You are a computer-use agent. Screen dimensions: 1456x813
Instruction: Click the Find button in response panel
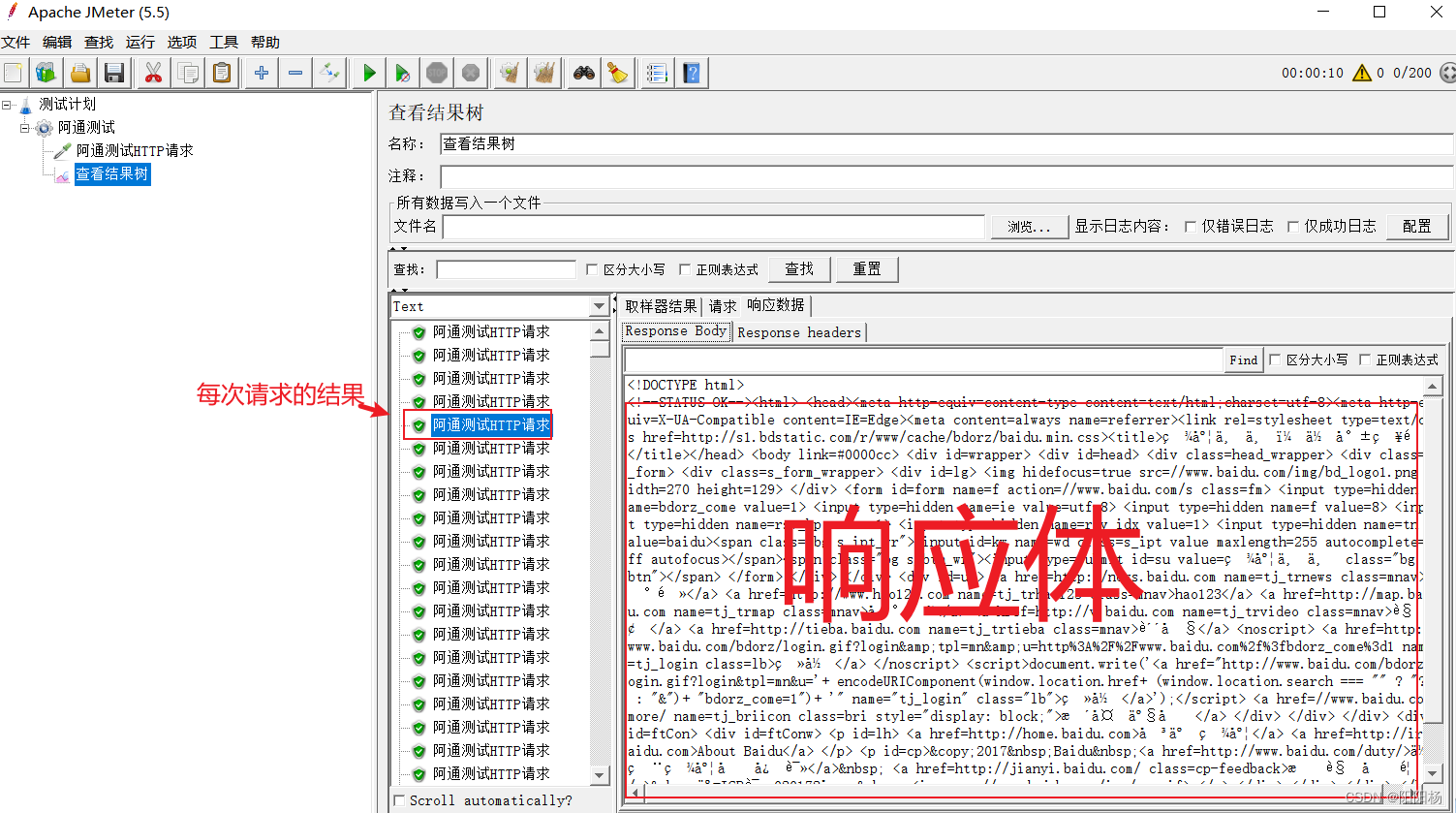pyautogui.click(x=1244, y=360)
